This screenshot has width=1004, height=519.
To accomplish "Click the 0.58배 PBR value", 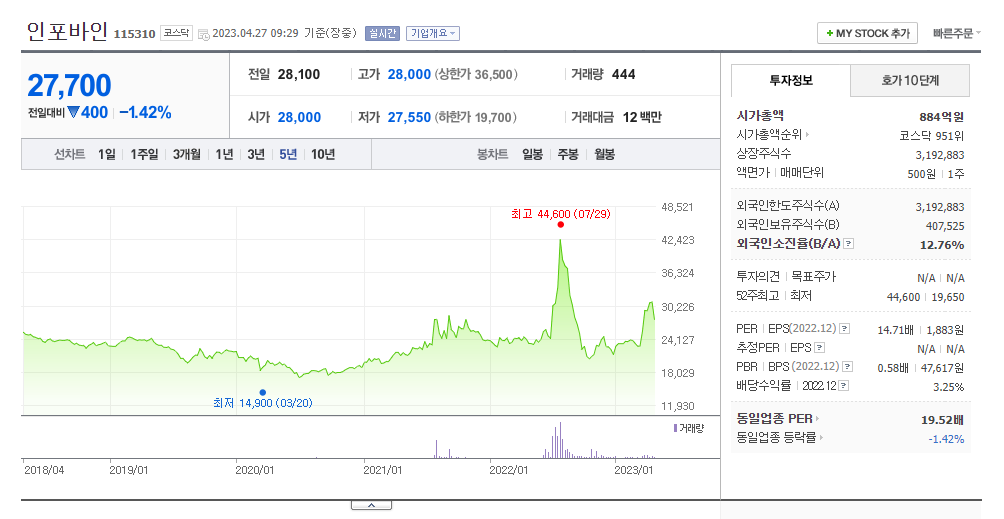I will (x=893, y=368).
